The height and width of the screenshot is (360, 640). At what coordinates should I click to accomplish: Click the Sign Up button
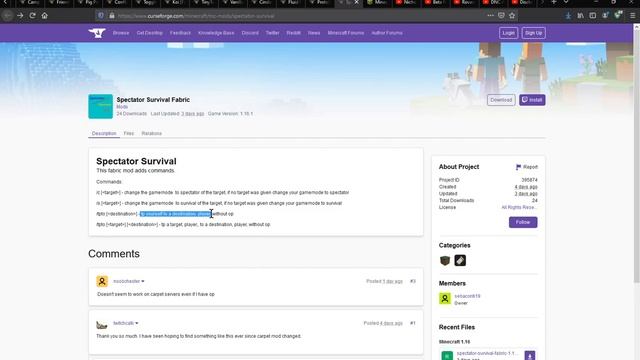pyautogui.click(x=533, y=33)
